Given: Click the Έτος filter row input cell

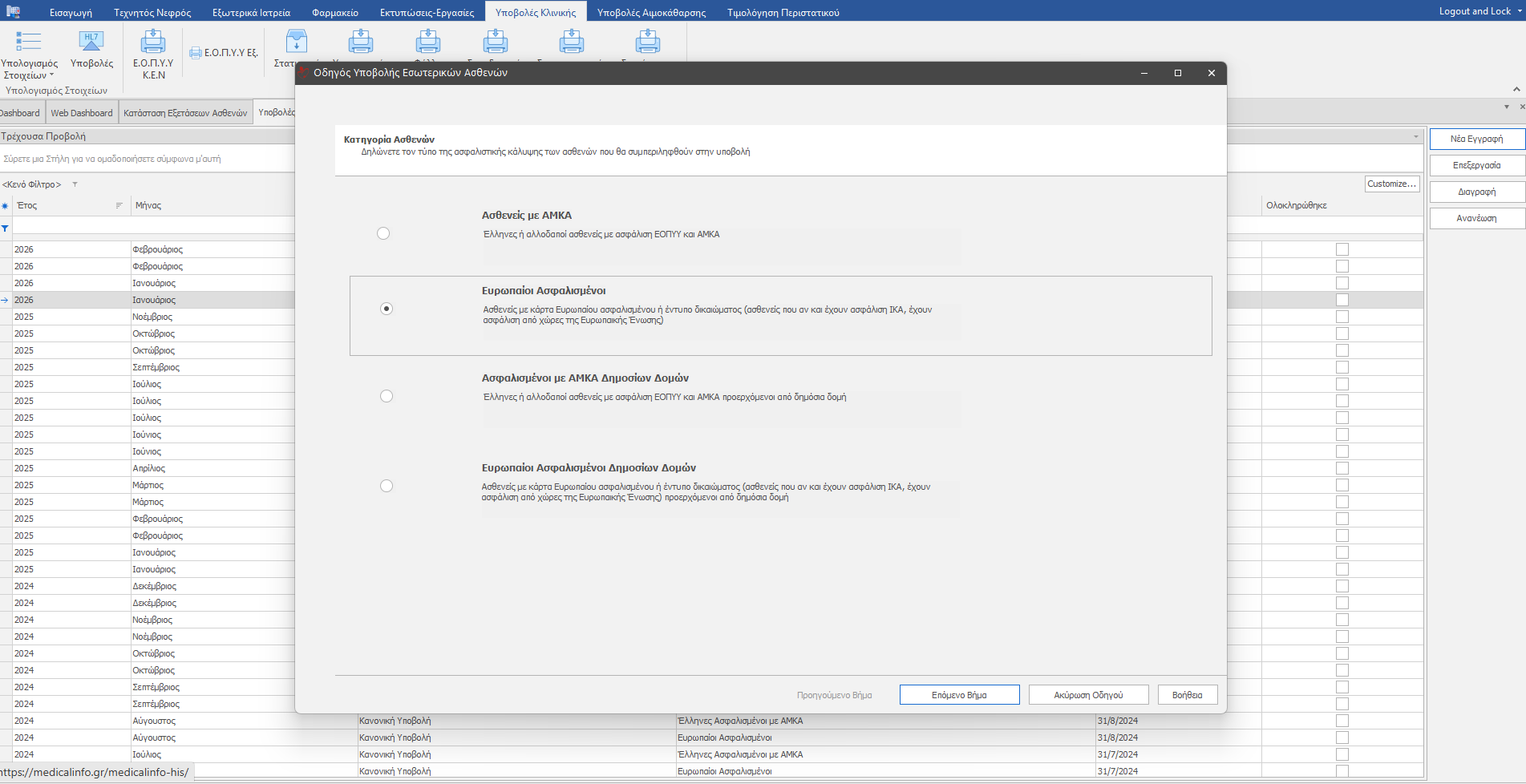Looking at the screenshot, I should [x=72, y=228].
